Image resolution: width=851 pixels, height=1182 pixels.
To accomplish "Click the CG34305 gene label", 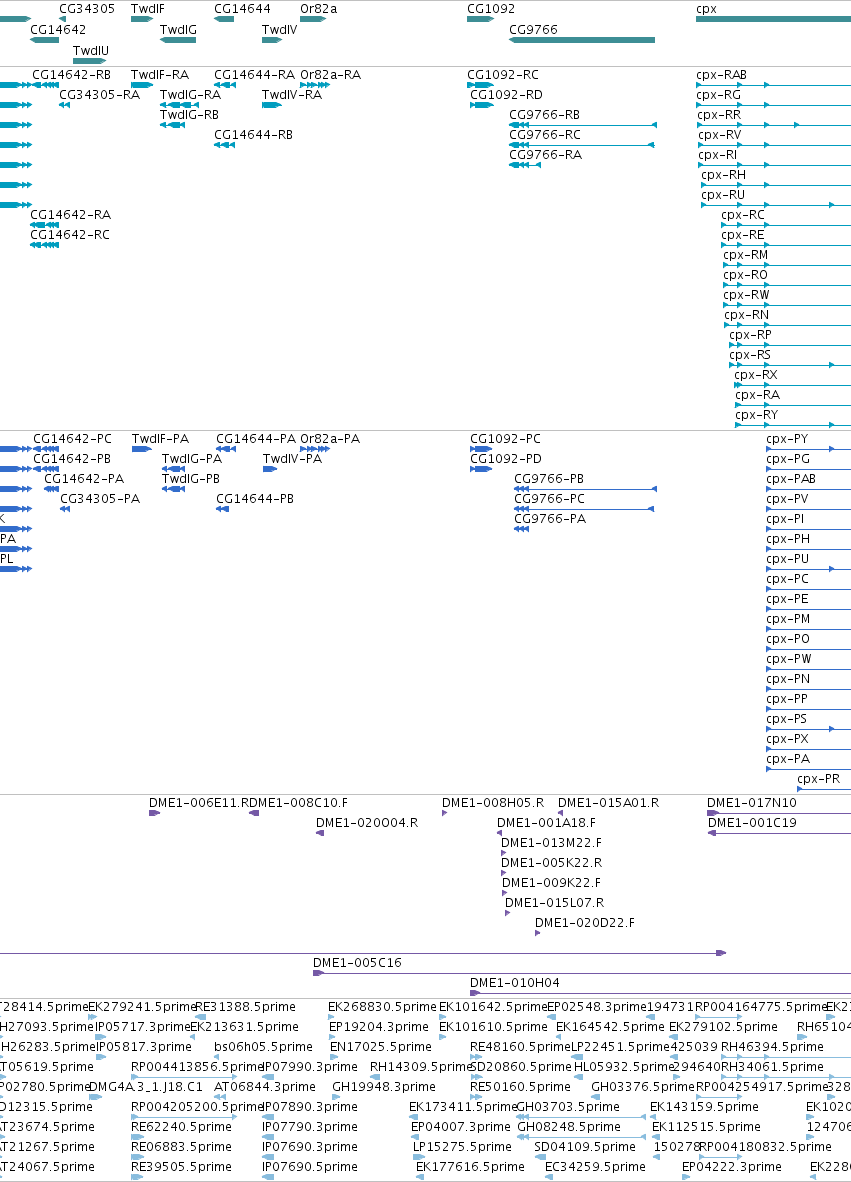I will tap(87, 9).
